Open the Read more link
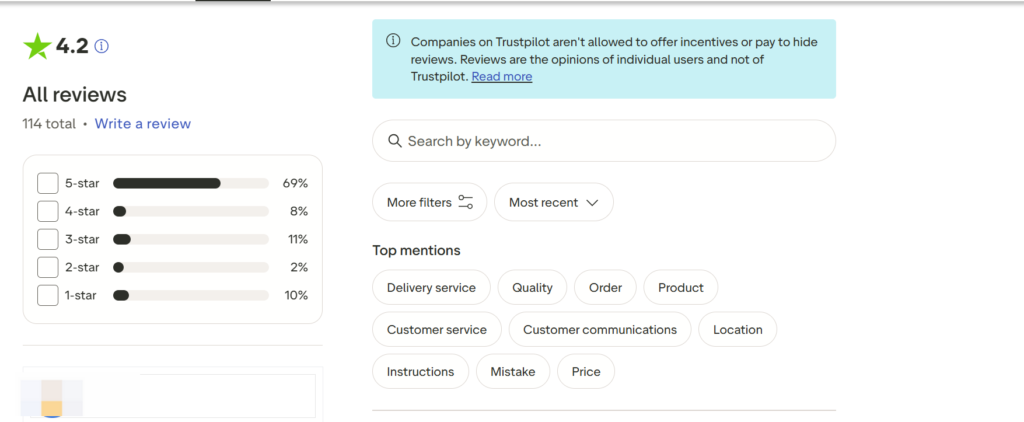The height and width of the screenshot is (422, 1024). (502, 77)
